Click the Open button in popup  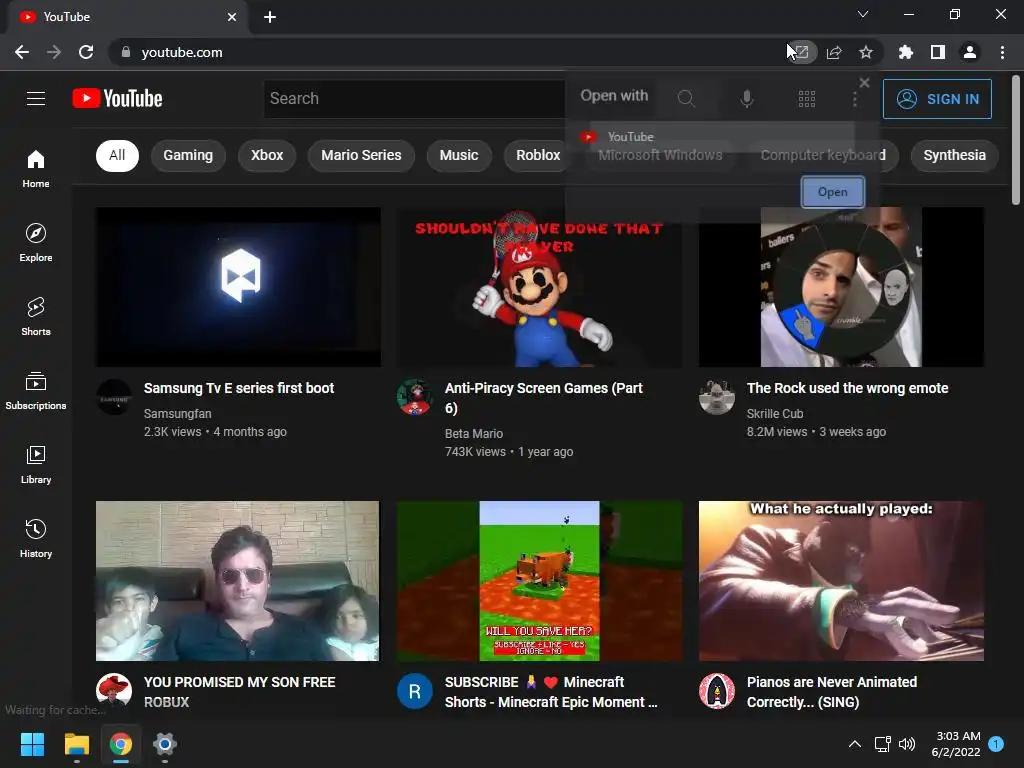coord(833,192)
